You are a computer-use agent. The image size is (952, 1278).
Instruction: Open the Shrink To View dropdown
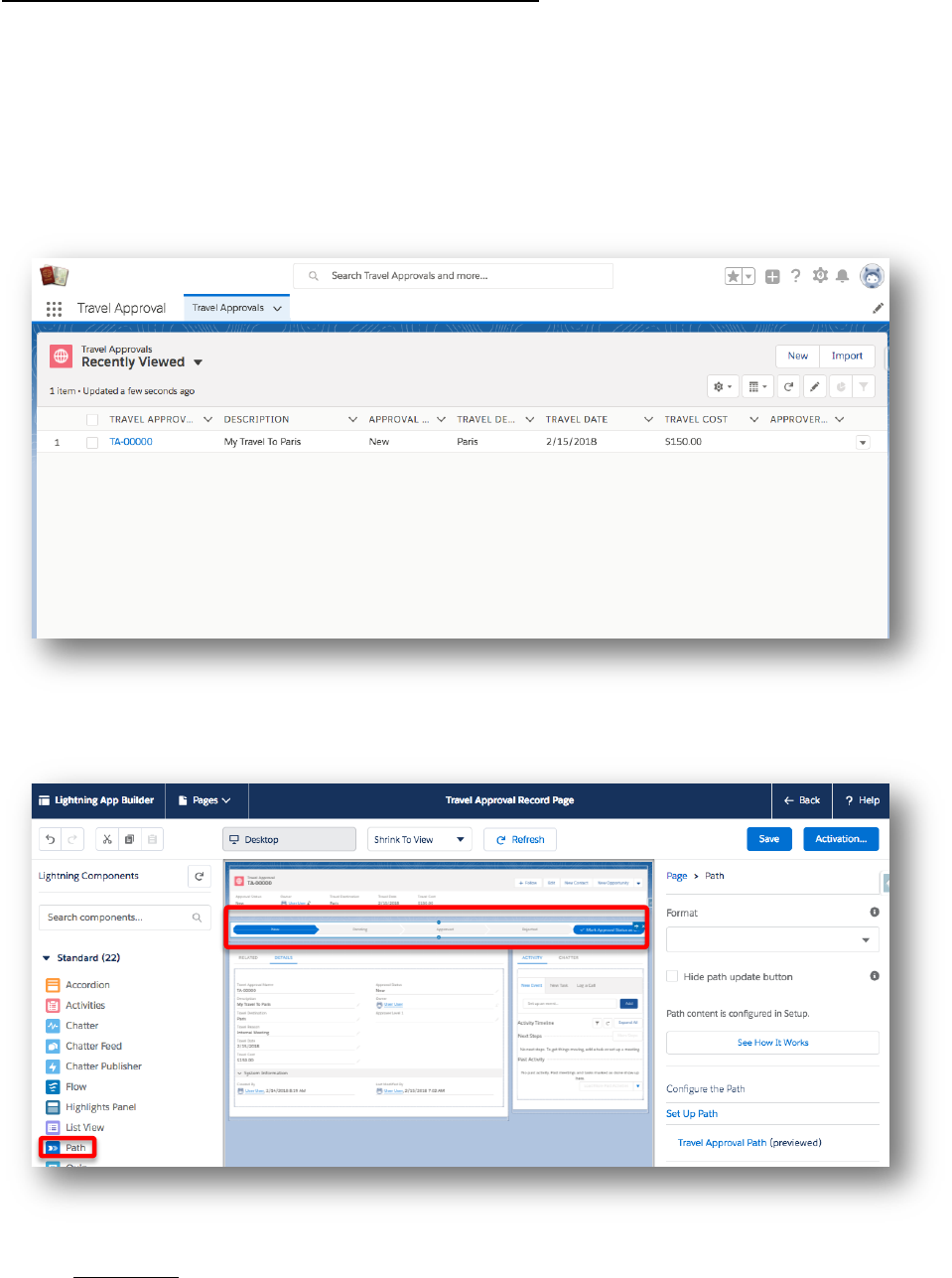(x=419, y=839)
